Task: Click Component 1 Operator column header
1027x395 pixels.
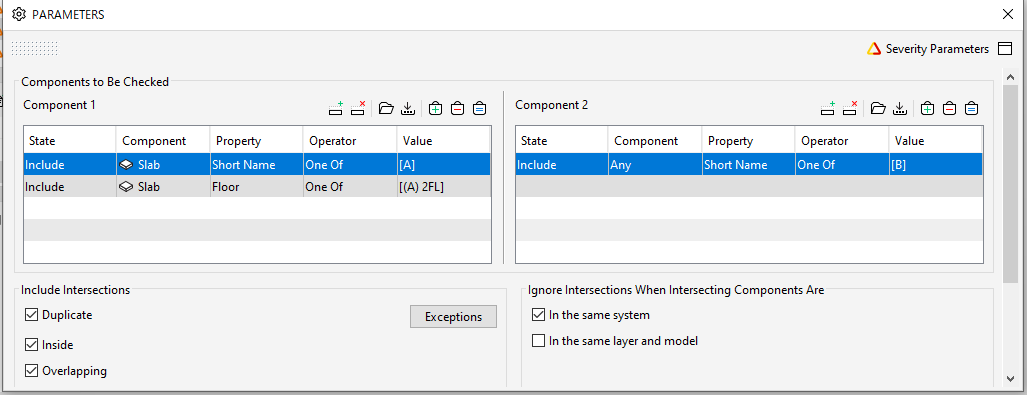Action: (350, 140)
